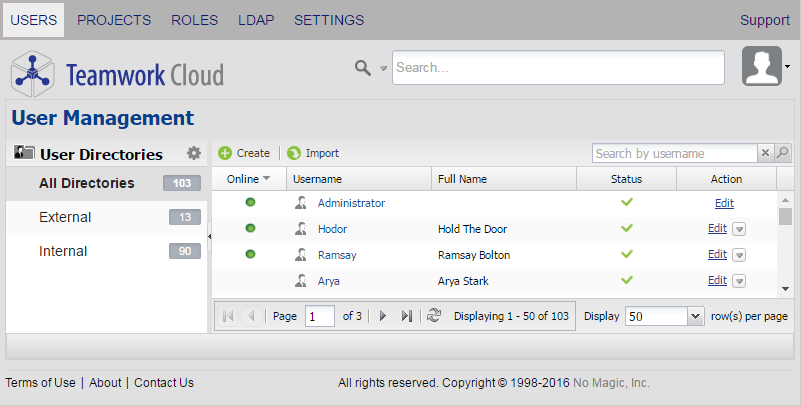Refresh the user list
The image size is (801, 406).
click(434, 316)
